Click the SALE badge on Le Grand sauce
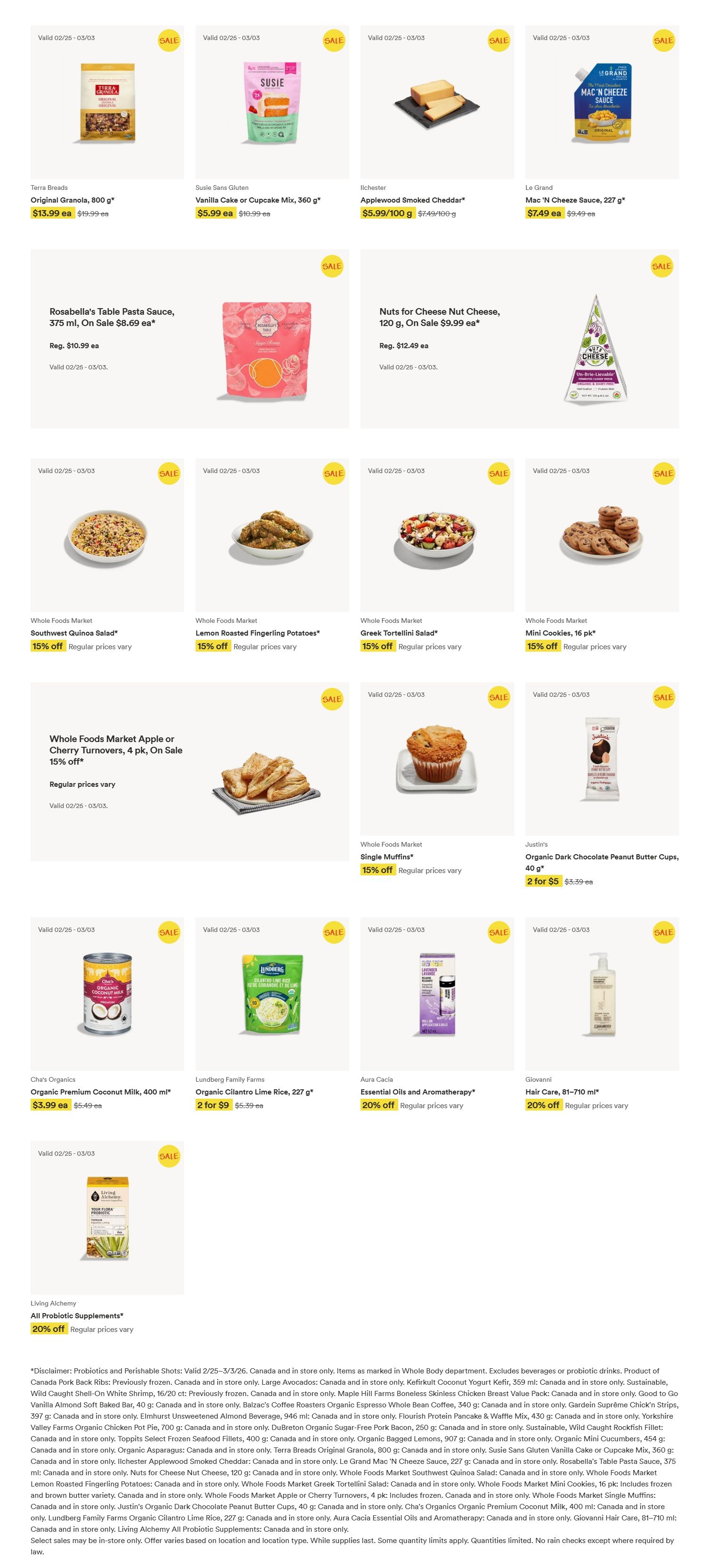 pos(663,41)
